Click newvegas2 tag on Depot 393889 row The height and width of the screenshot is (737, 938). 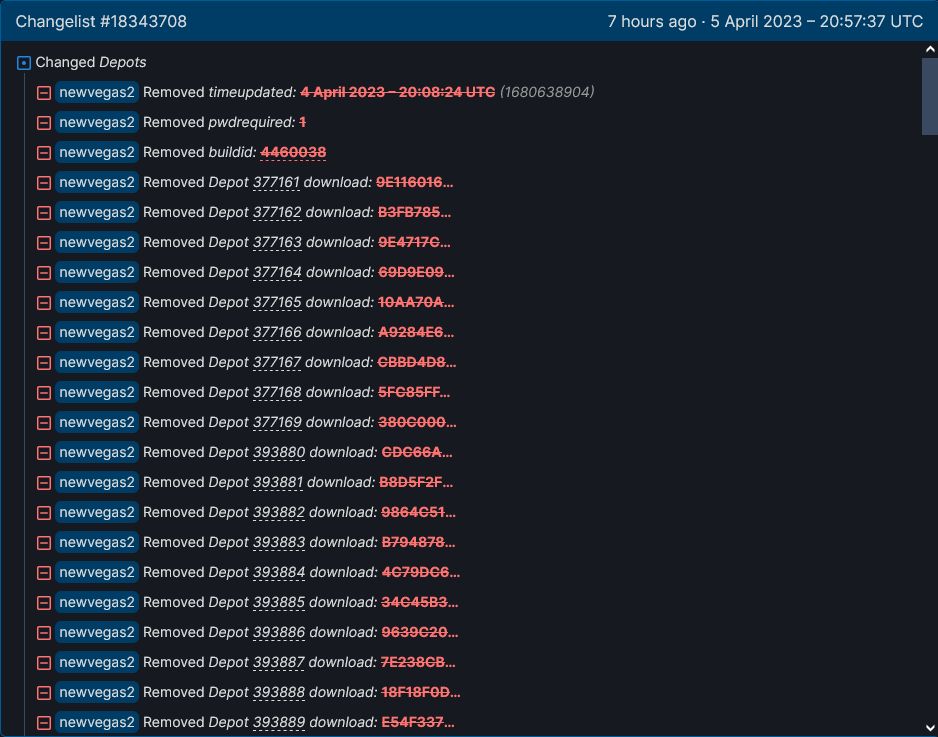[97, 722]
